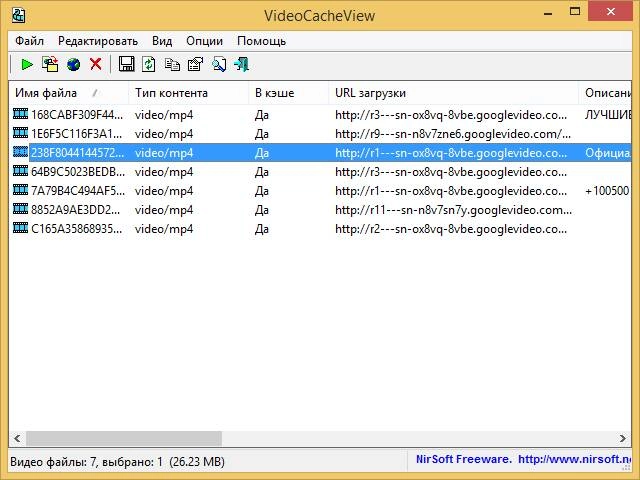Refresh the video cache list
The height and width of the screenshot is (480, 640).
pyautogui.click(x=149, y=64)
